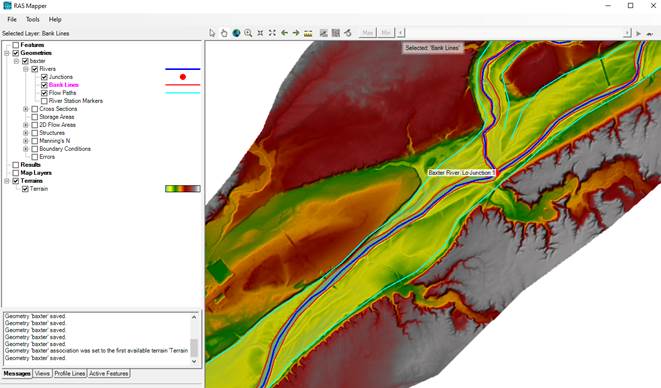The image size is (661, 388).
Task: Enable the River Station Markers checkbox
Action: click(x=44, y=101)
